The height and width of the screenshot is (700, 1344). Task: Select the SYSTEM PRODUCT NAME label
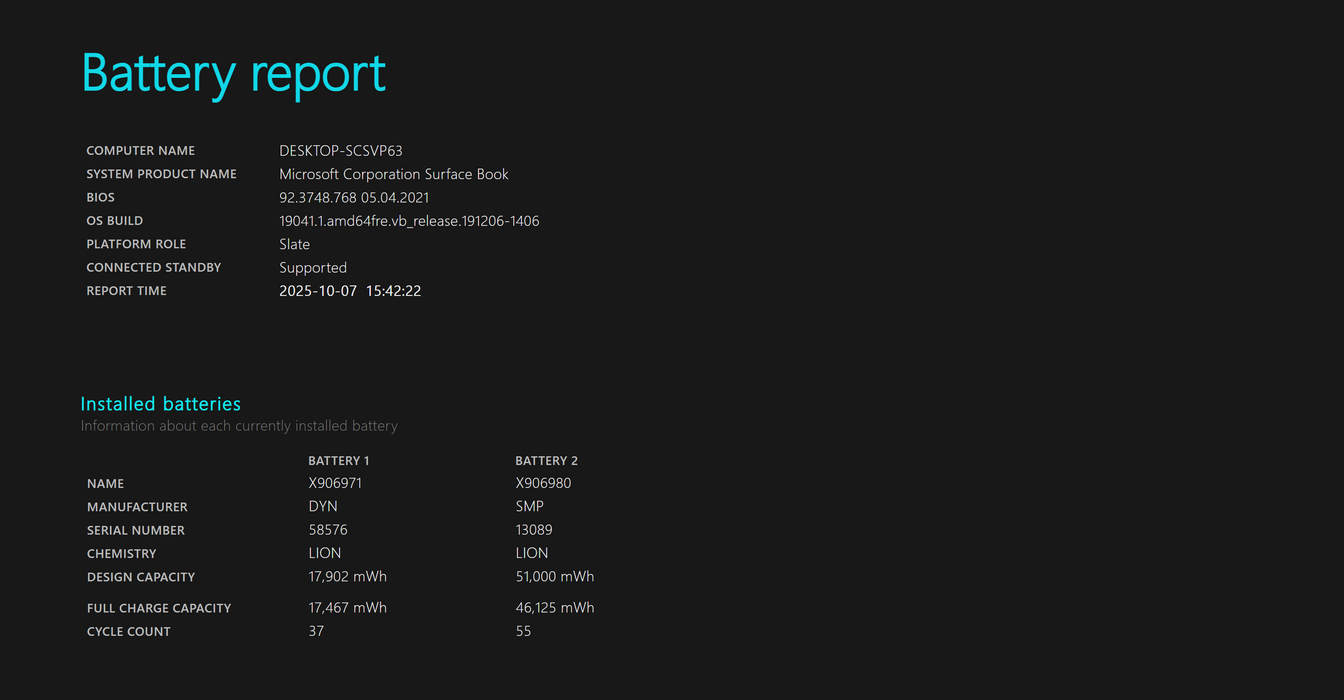click(x=162, y=174)
